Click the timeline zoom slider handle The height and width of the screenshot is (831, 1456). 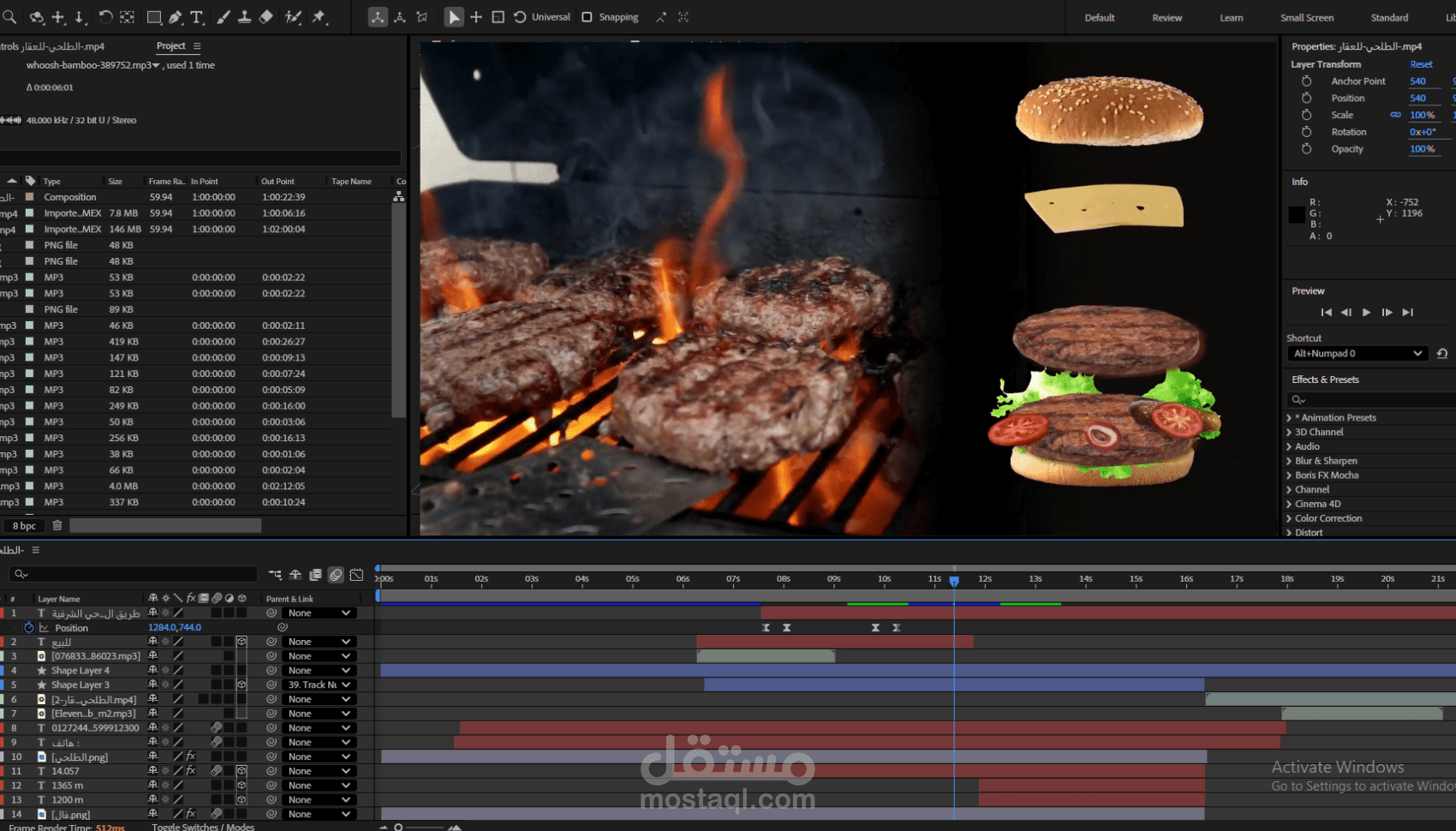click(x=398, y=827)
